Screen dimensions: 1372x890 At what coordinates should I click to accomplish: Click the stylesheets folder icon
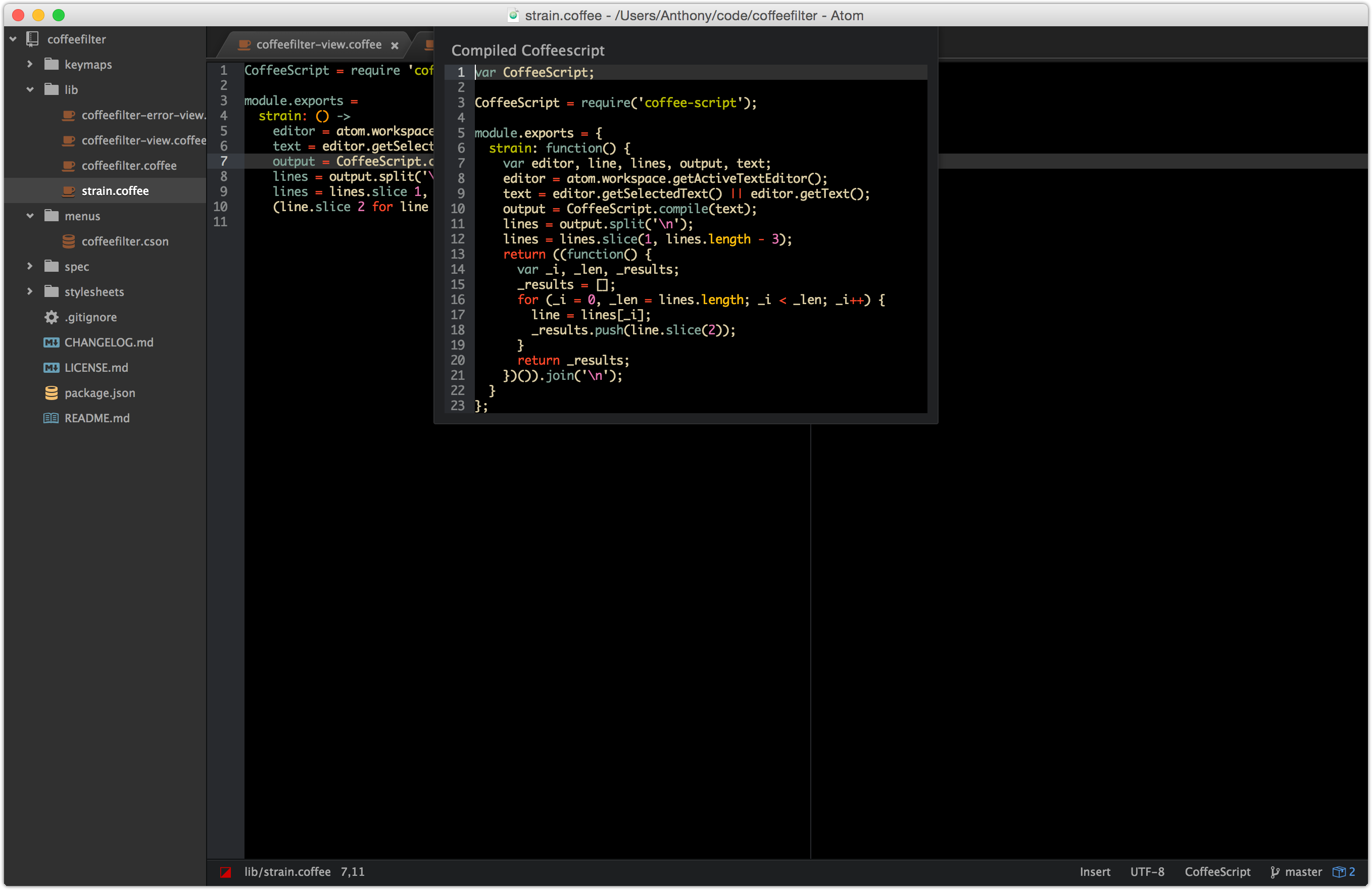(52, 291)
